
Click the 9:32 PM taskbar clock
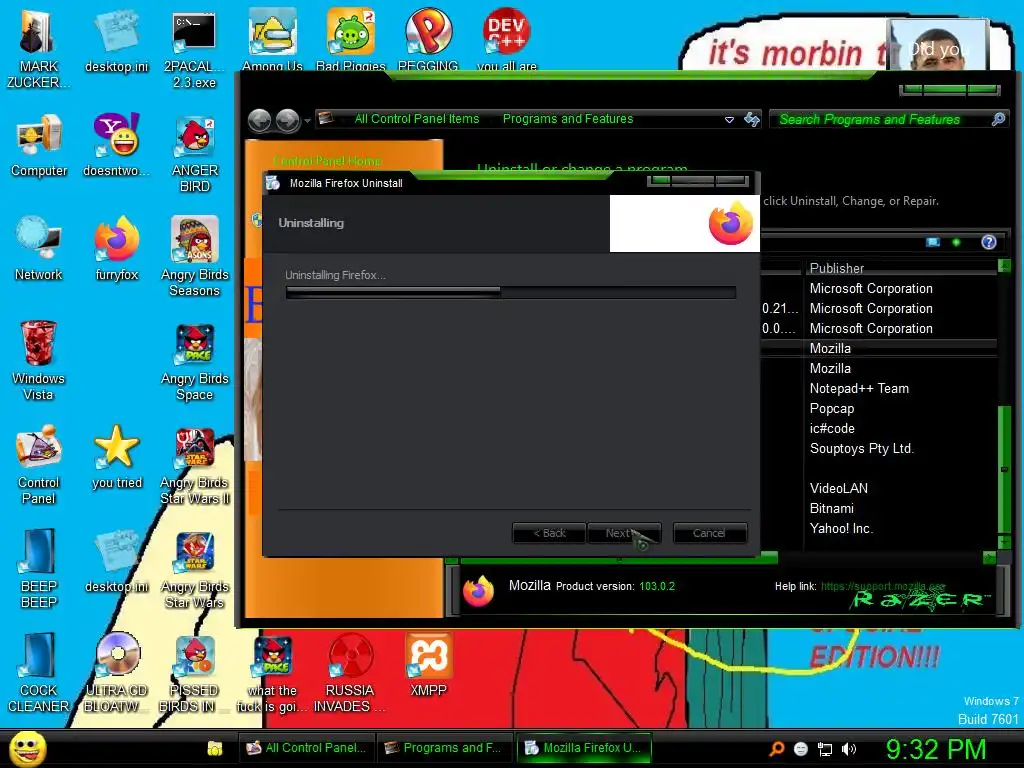(x=936, y=749)
